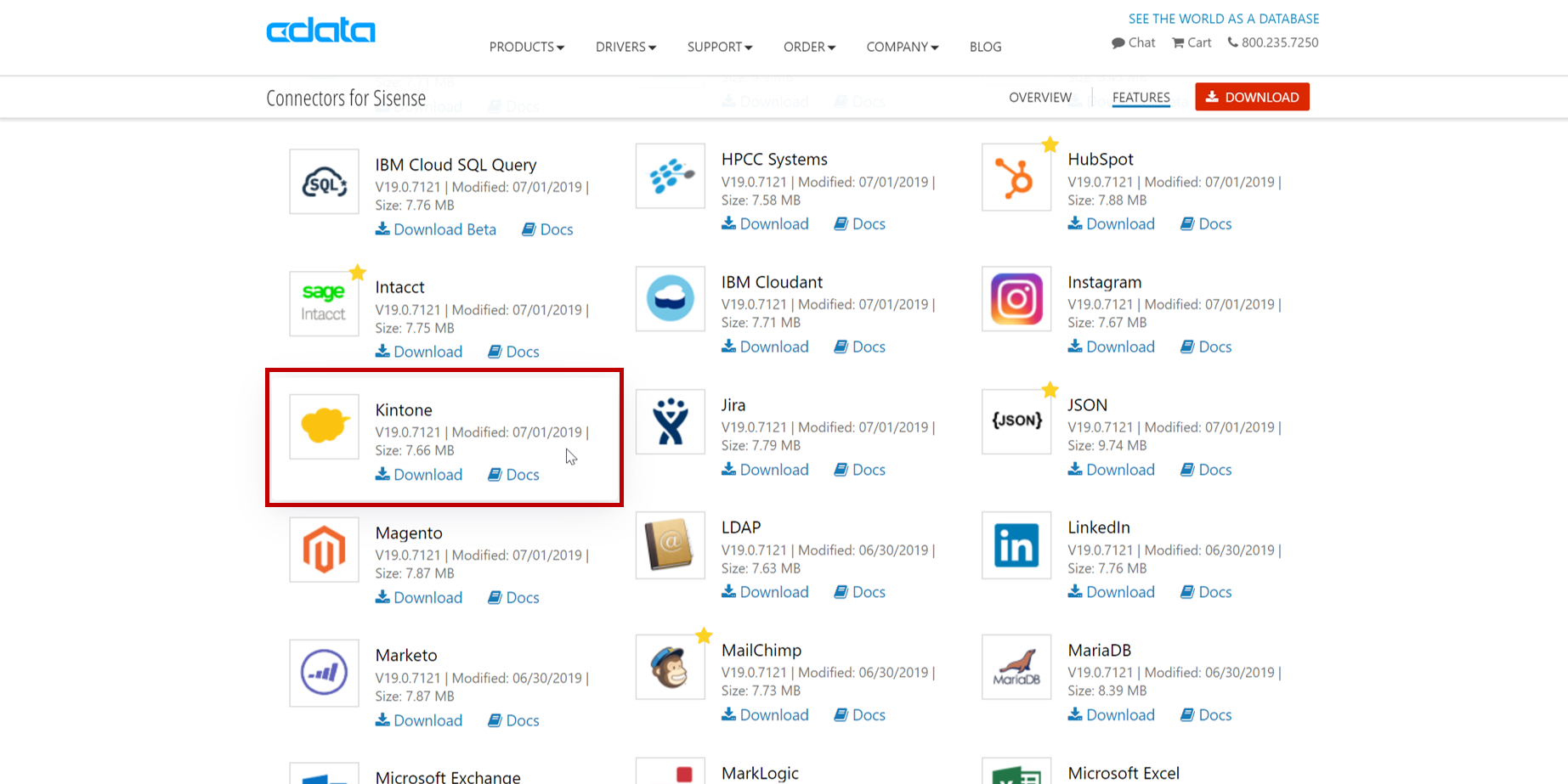Click the HubSpot logo

pyautogui.click(x=1016, y=177)
